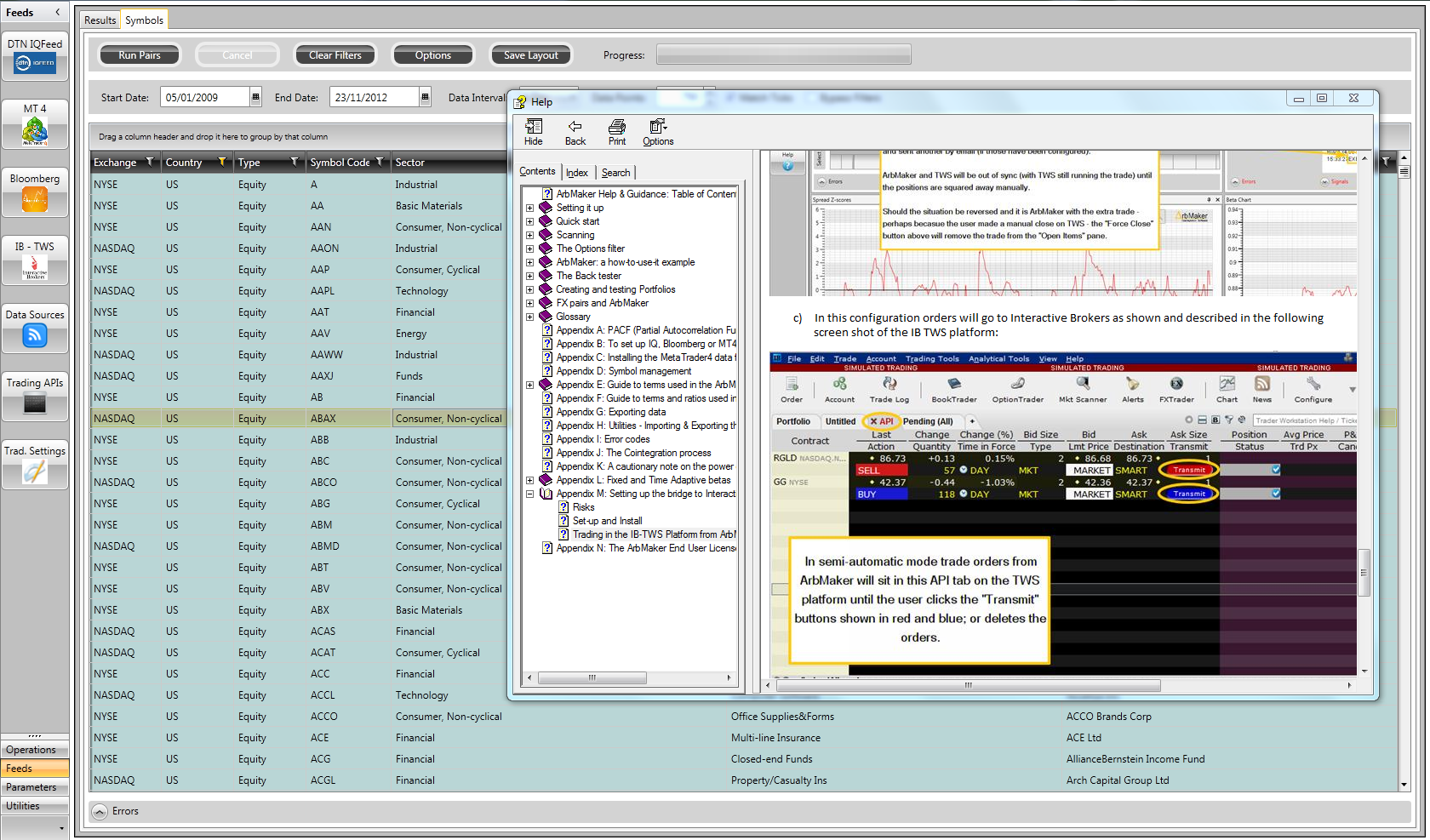This screenshot has height=840, width=1430.
Task: Click Hide icon in Help toolbar
Action: [534, 132]
